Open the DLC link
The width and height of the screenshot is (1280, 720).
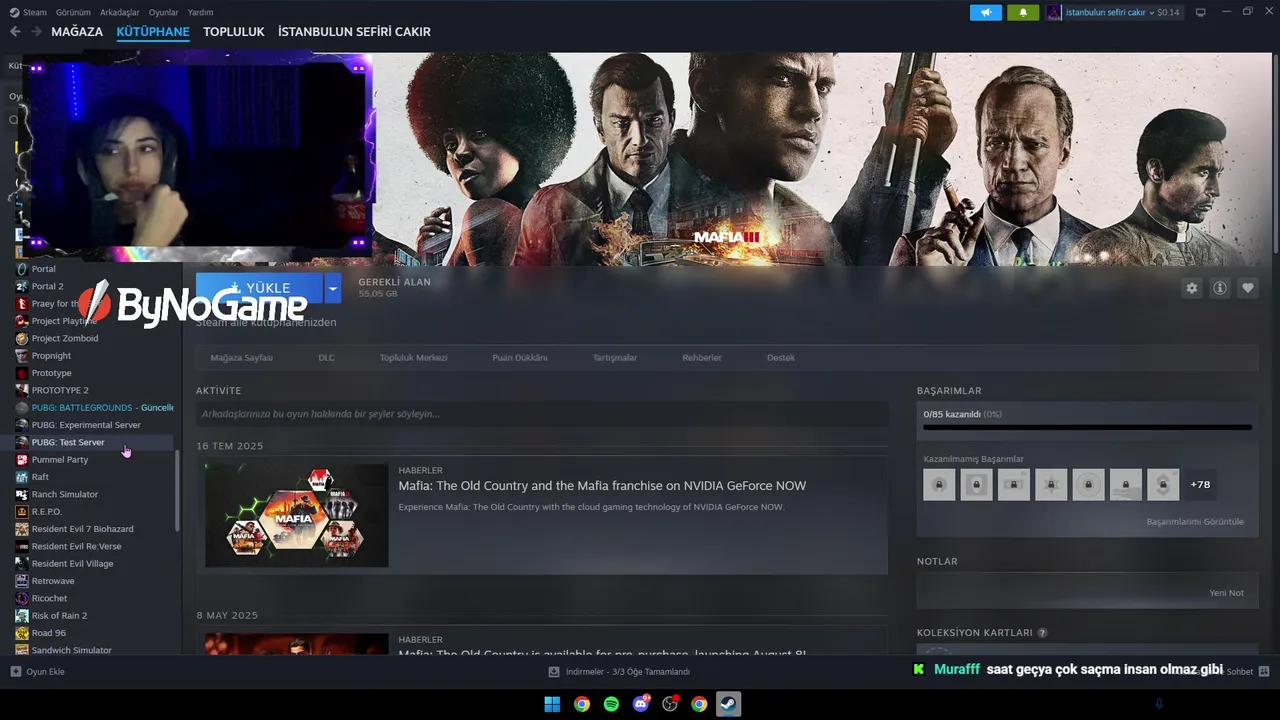click(x=326, y=357)
